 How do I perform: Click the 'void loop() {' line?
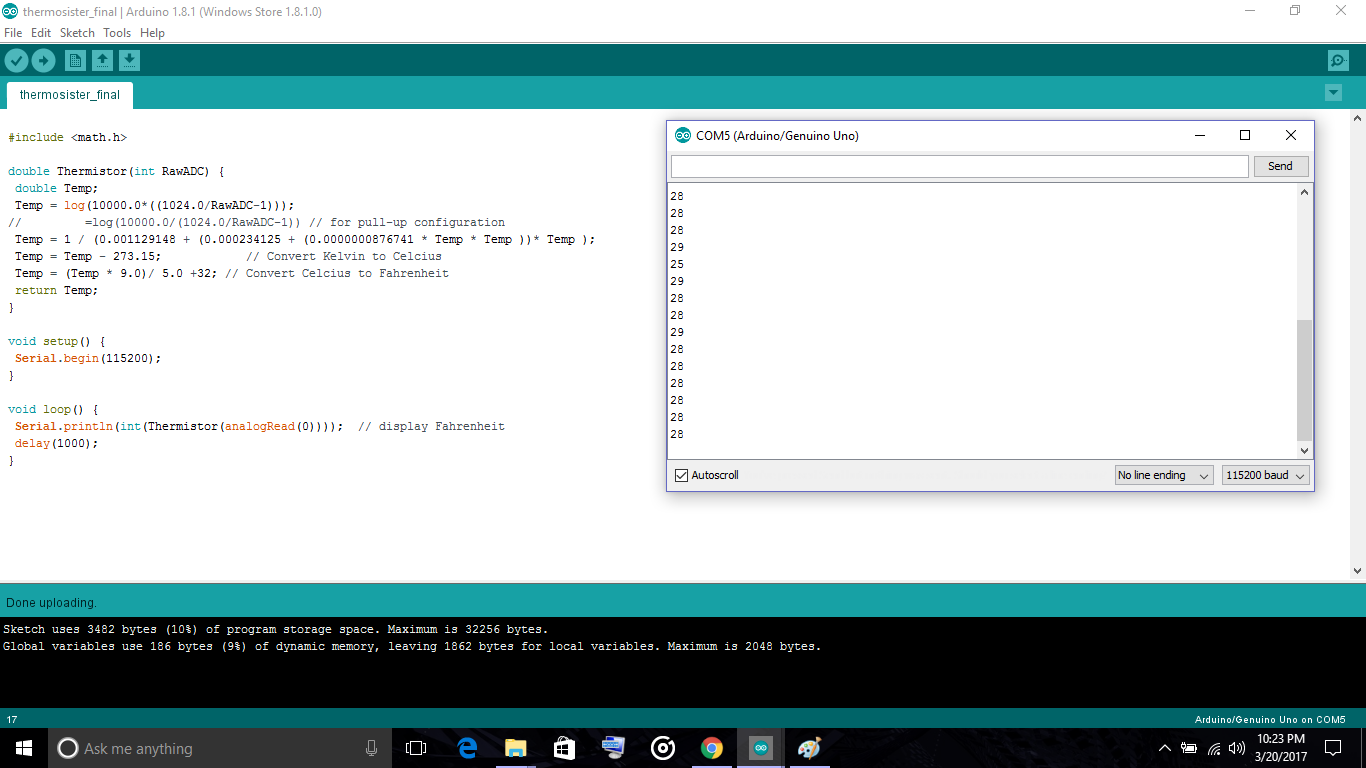[54, 409]
